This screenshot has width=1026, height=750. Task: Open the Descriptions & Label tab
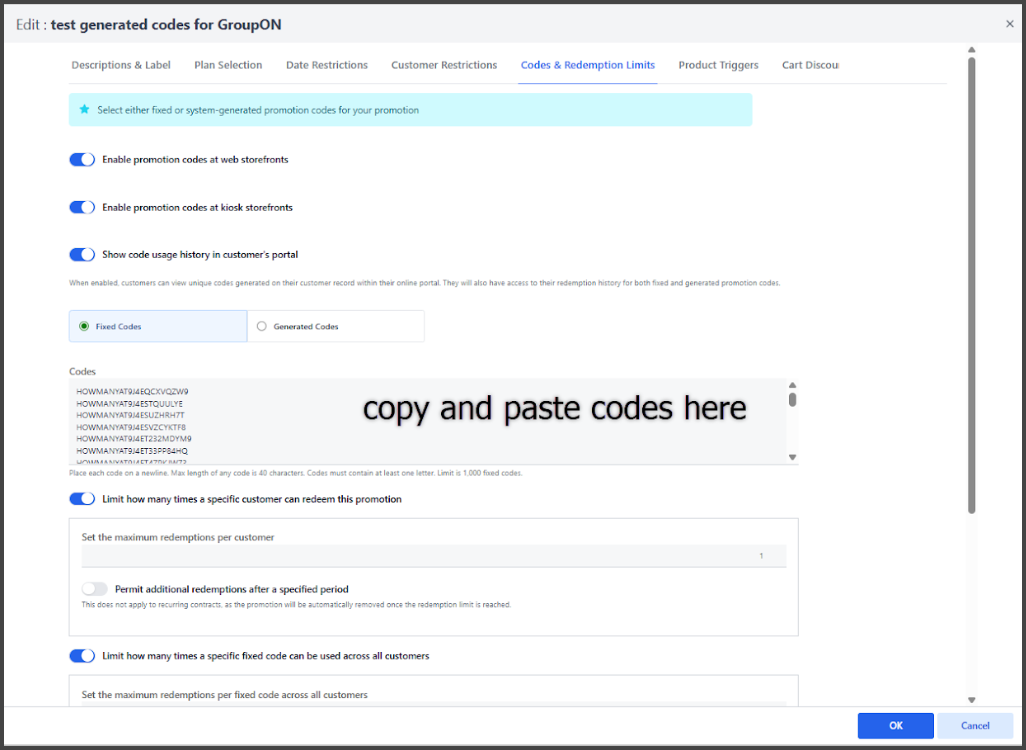tap(121, 65)
